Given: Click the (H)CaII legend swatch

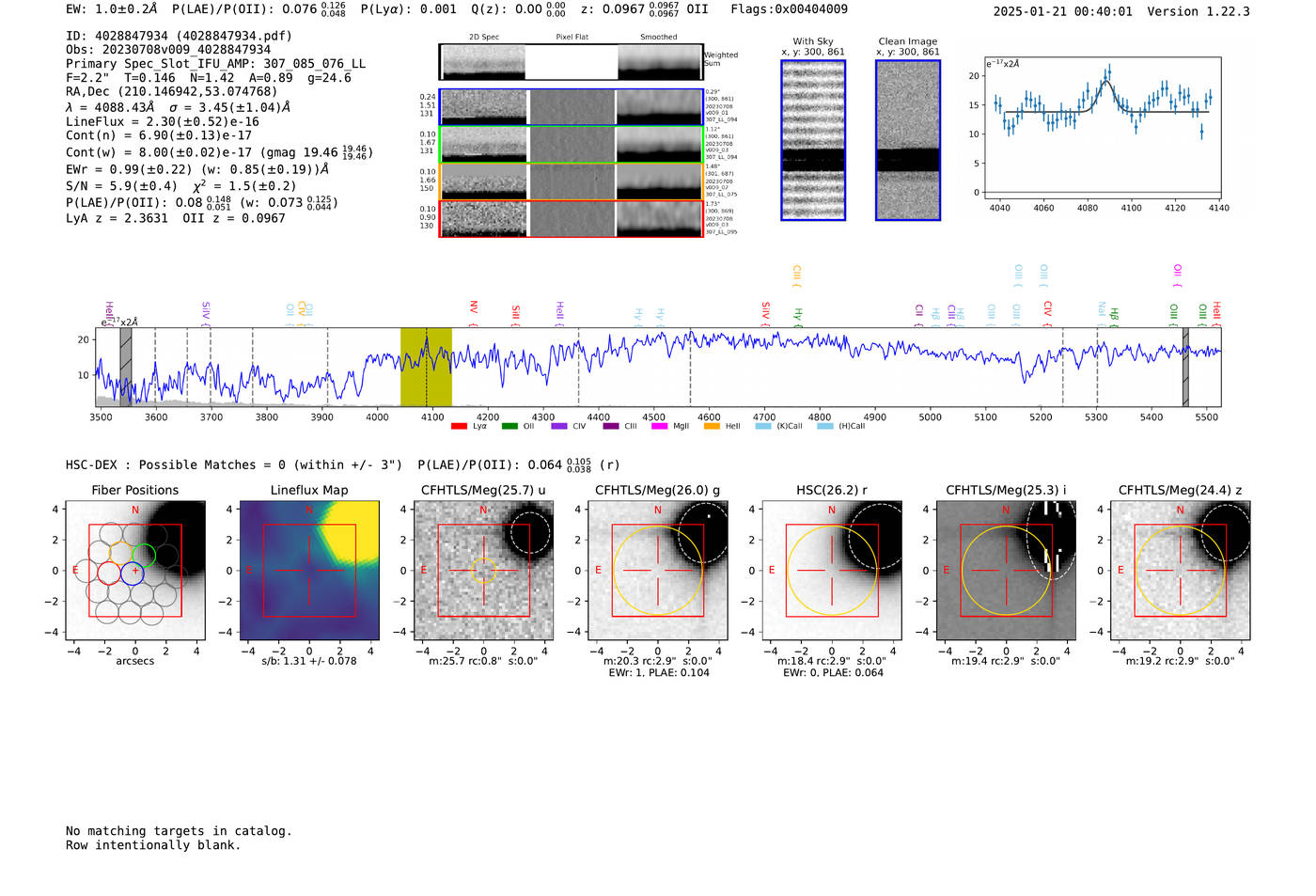Looking at the screenshot, I should click(825, 426).
